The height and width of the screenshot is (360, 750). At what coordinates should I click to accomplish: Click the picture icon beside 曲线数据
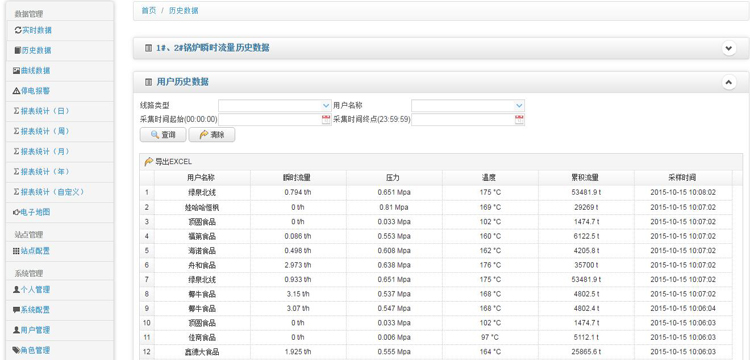[16, 70]
